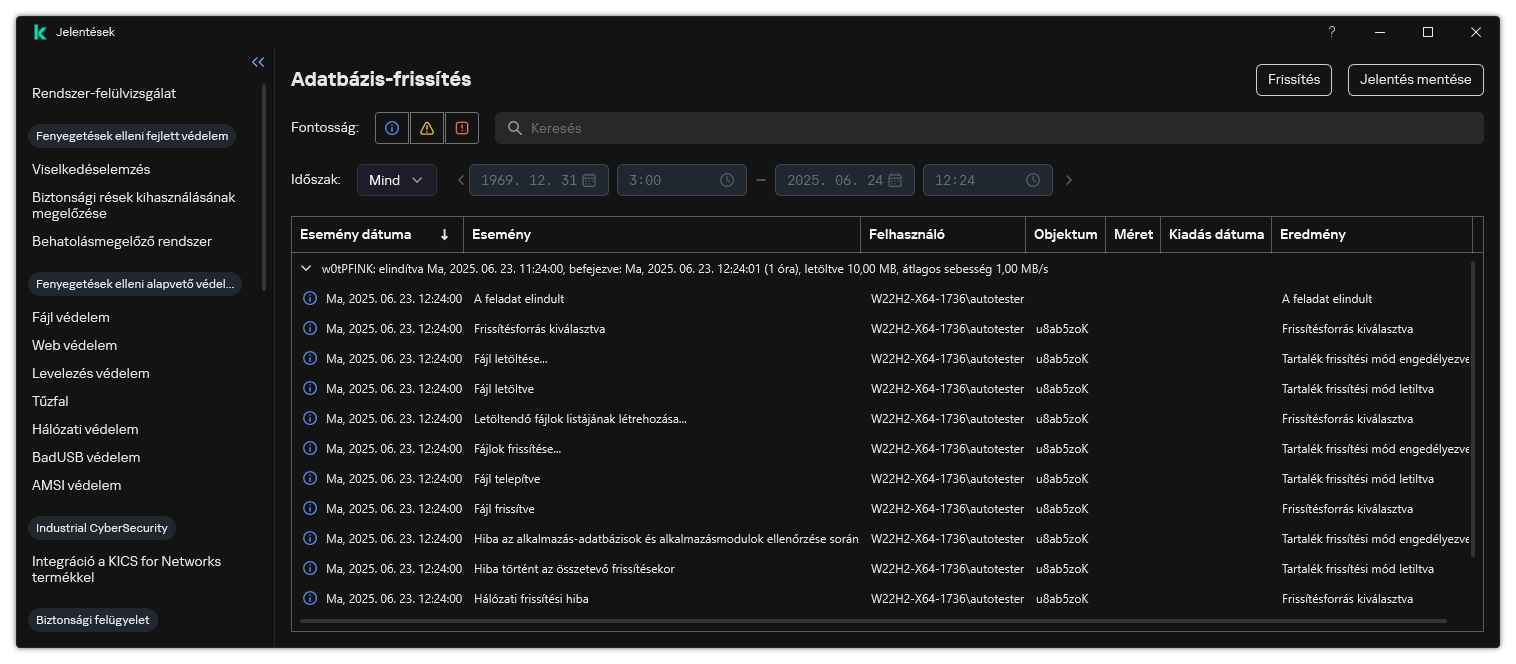The width and height of the screenshot is (1516, 664).
Task: Toggle the critical importance filter
Action: [x=461, y=128]
